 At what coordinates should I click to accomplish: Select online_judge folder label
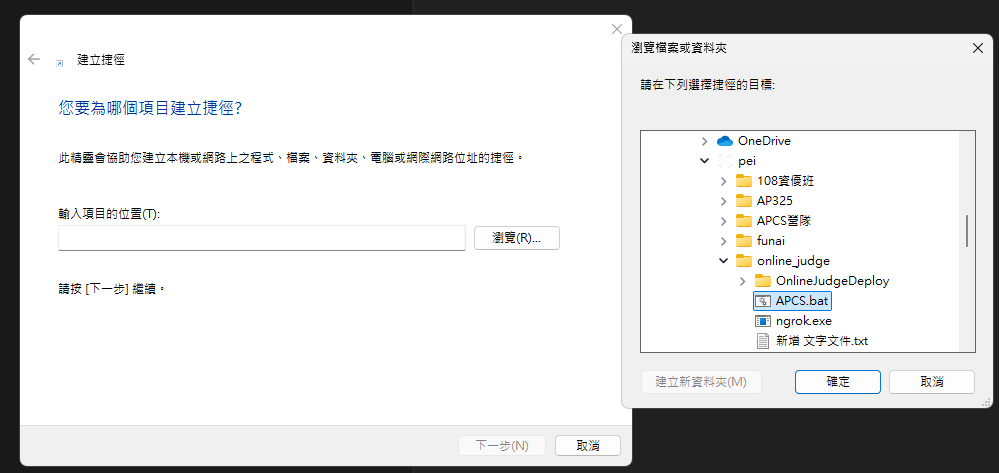click(793, 261)
